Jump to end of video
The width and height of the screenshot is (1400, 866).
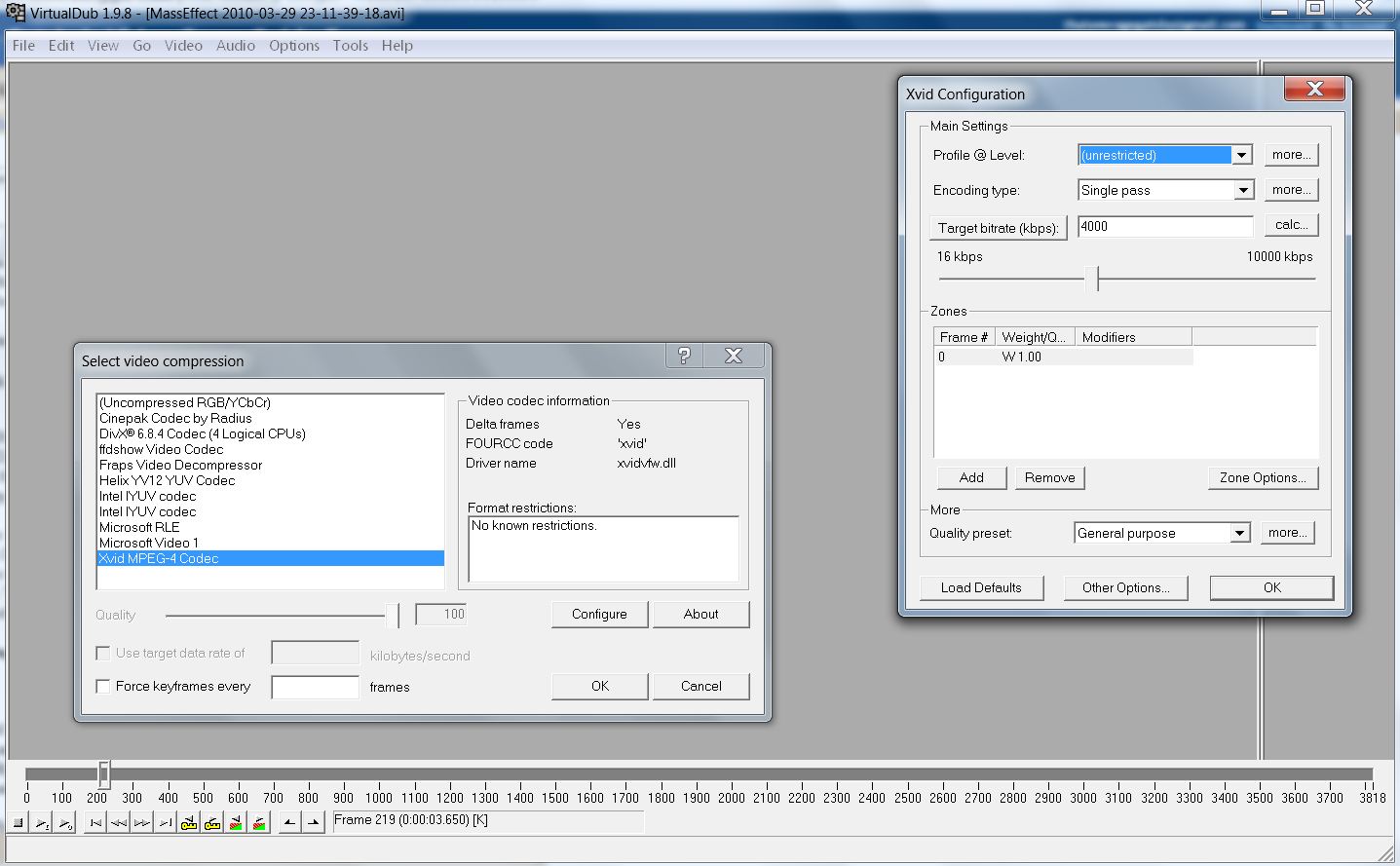pos(166,823)
